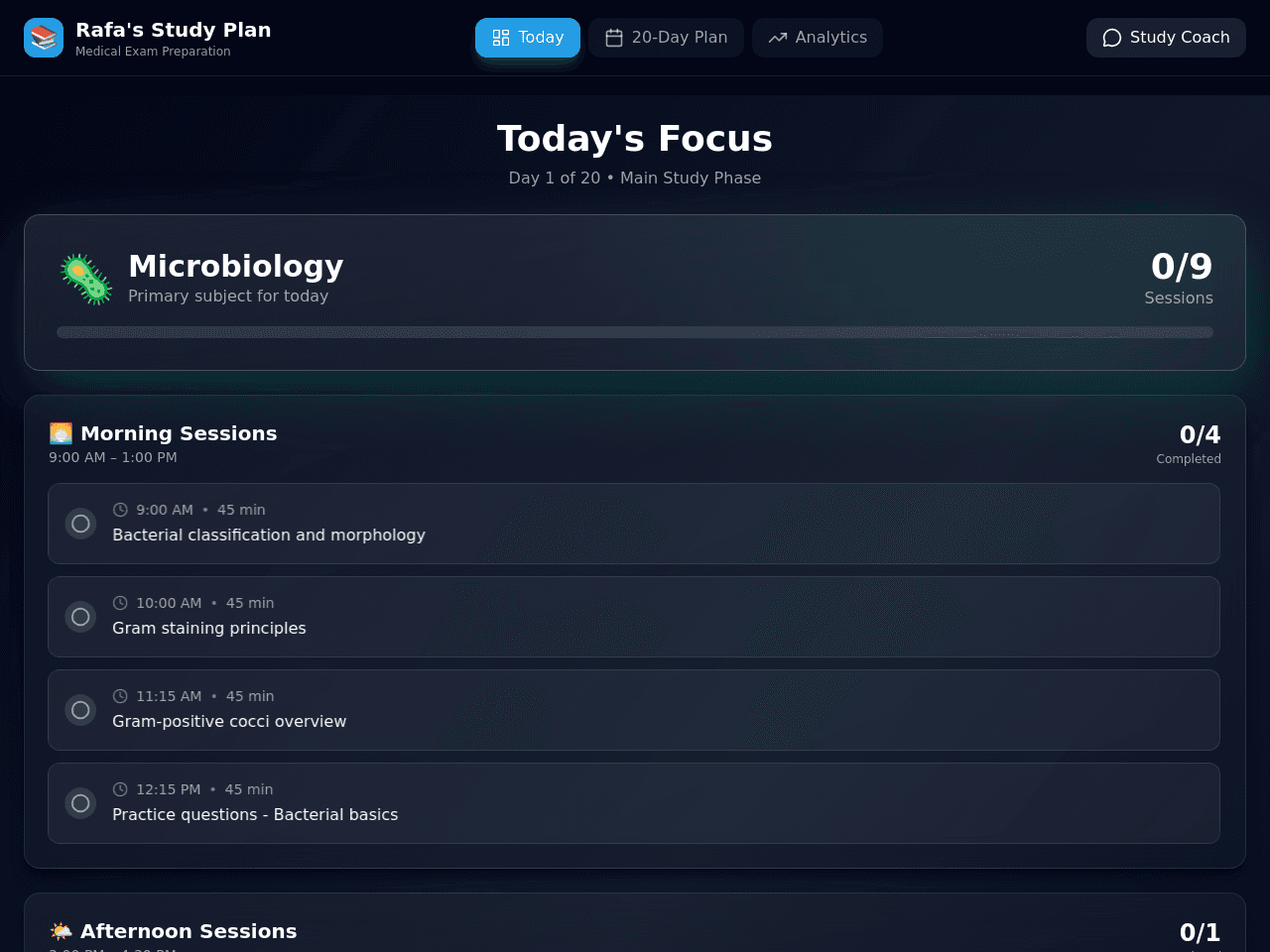Viewport: 1270px width, 952px height.
Task: Click the Rafa's Study Plan title
Action: [x=174, y=30]
